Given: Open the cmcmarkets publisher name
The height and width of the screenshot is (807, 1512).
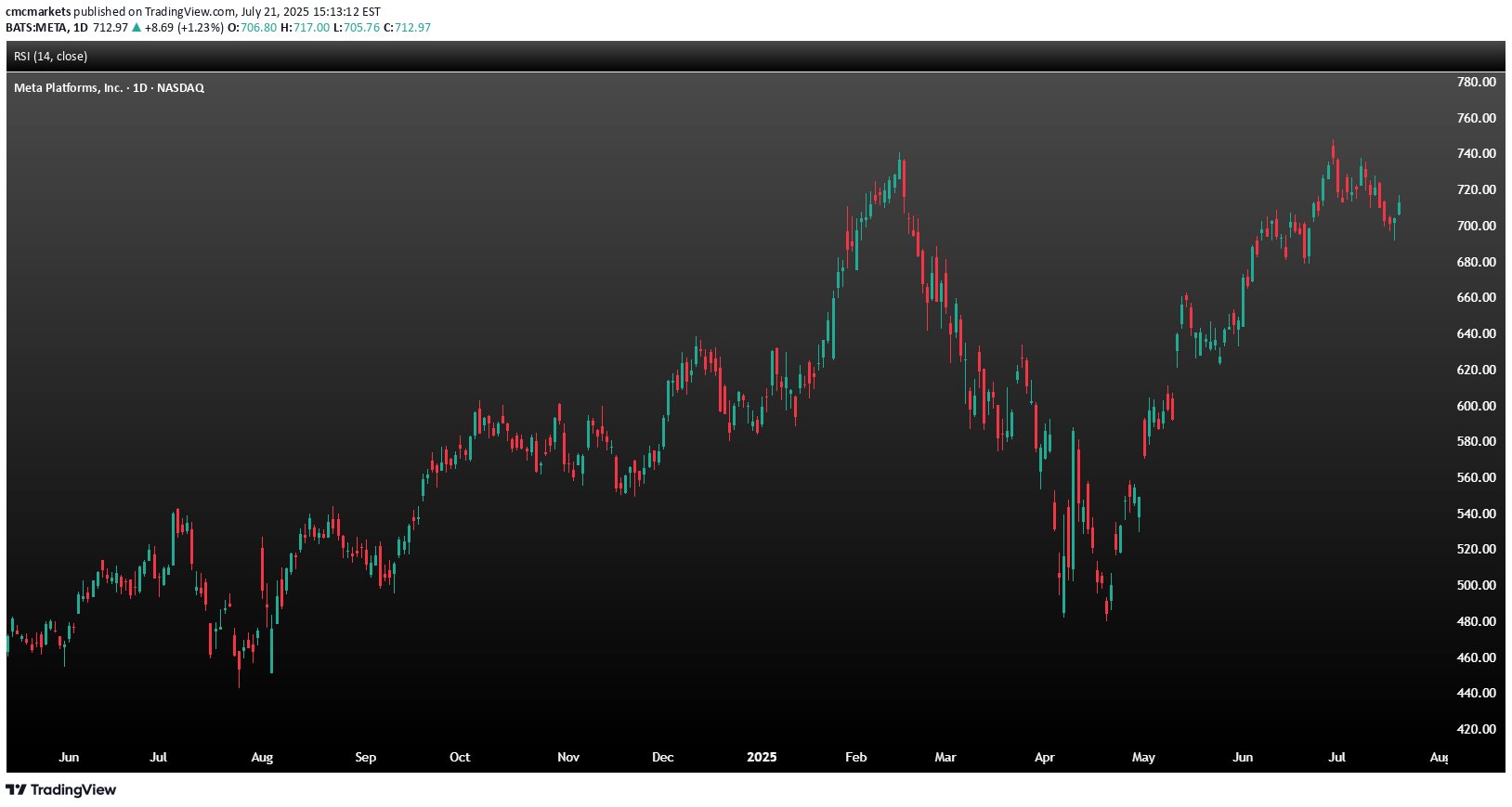Looking at the screenshot, I should (38, 12).
